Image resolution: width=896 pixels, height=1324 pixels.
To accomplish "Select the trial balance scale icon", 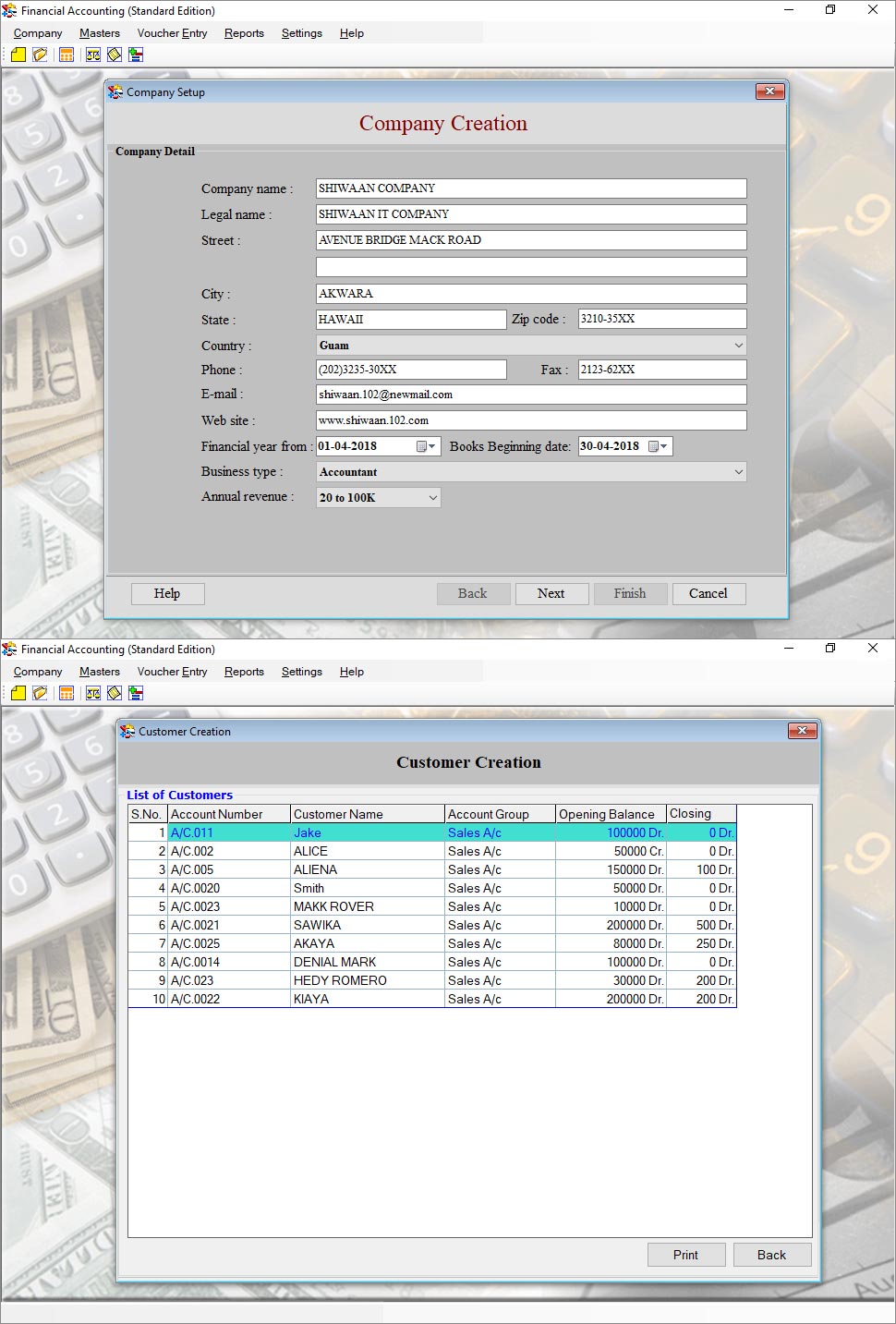I will pyautogui.click(x=91, y=55).
